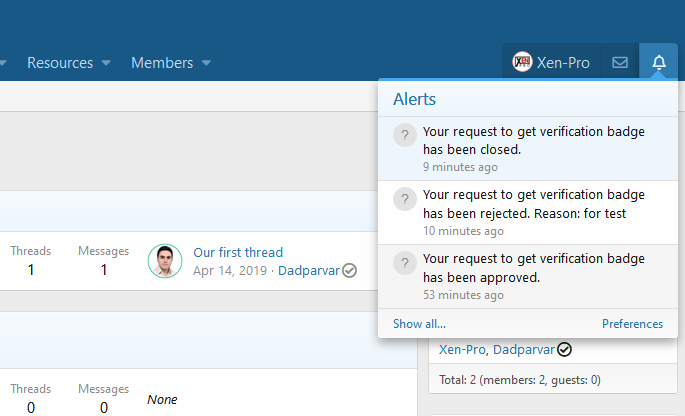Open the Members menu item
Viewport: 685px width, 416px height.
click(162, 63)
